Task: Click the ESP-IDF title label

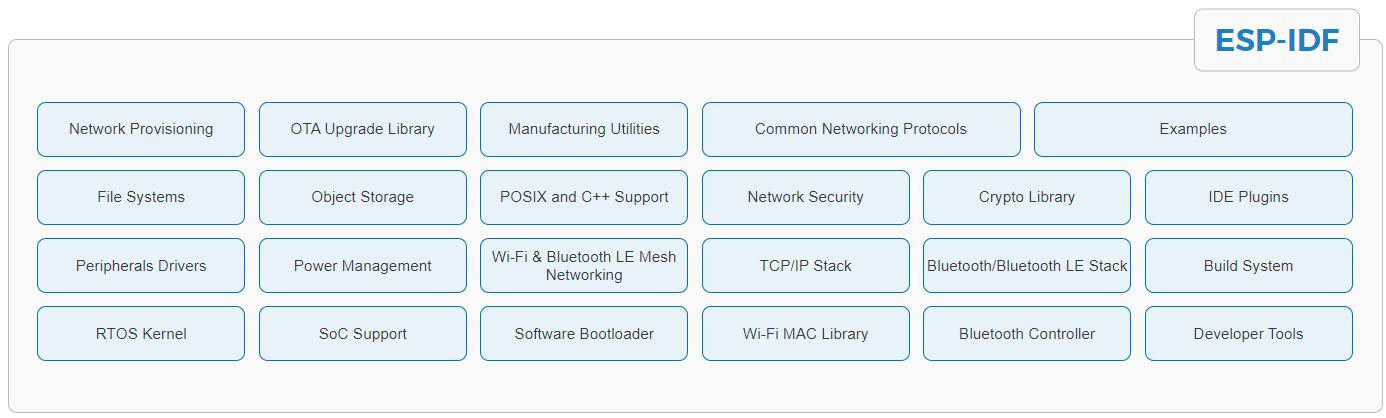Action: [x=1277, y=40]
